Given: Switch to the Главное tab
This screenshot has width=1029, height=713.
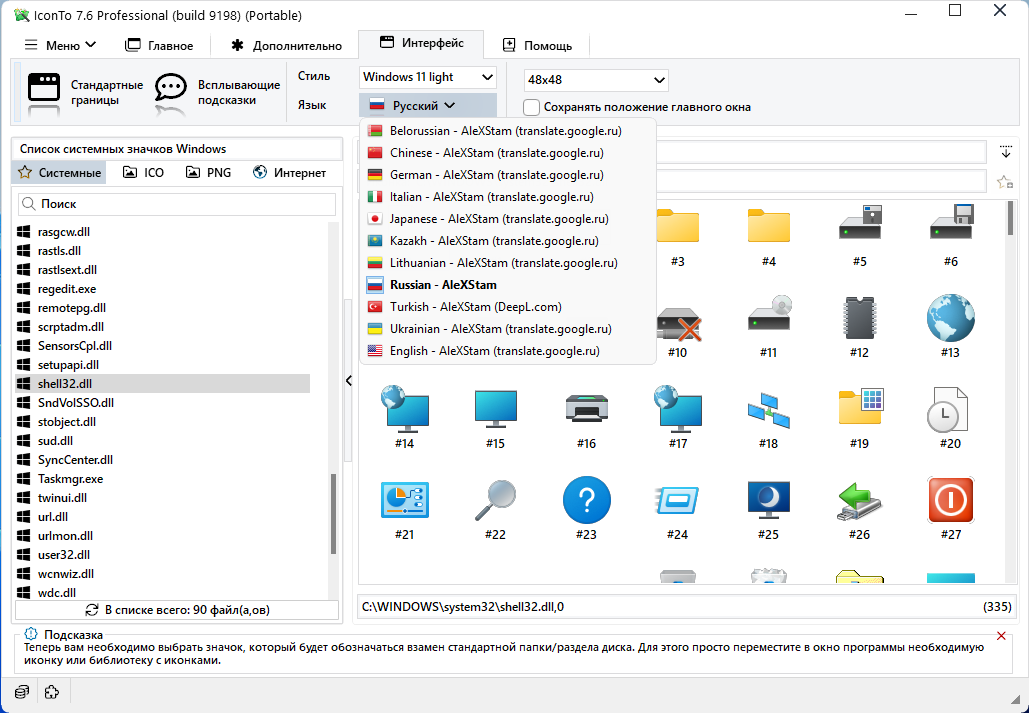Looking at the screenshot, I should click(x=159, y=45).
